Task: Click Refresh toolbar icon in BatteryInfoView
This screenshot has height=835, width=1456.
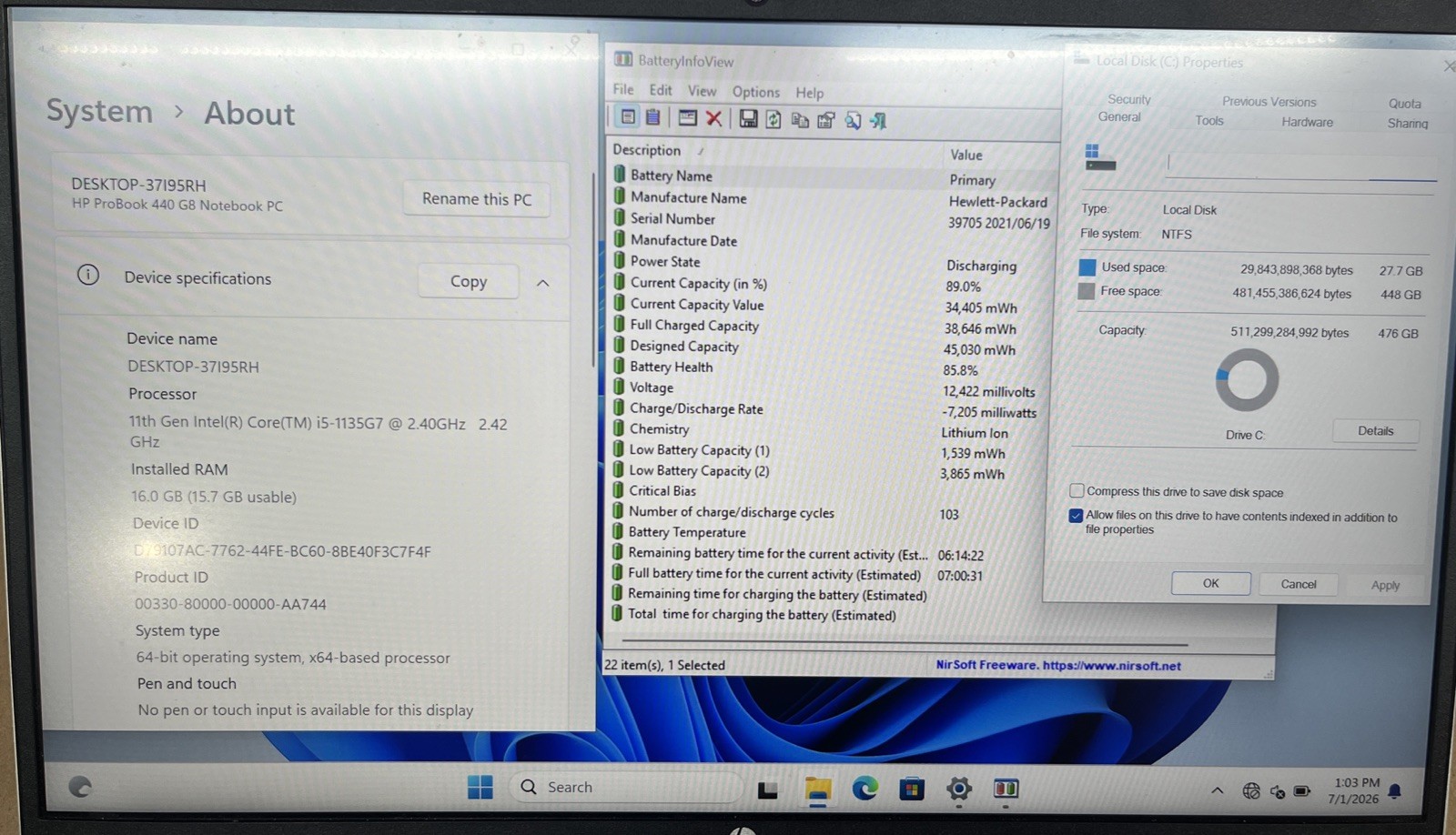Action: (x=773, y=119)
